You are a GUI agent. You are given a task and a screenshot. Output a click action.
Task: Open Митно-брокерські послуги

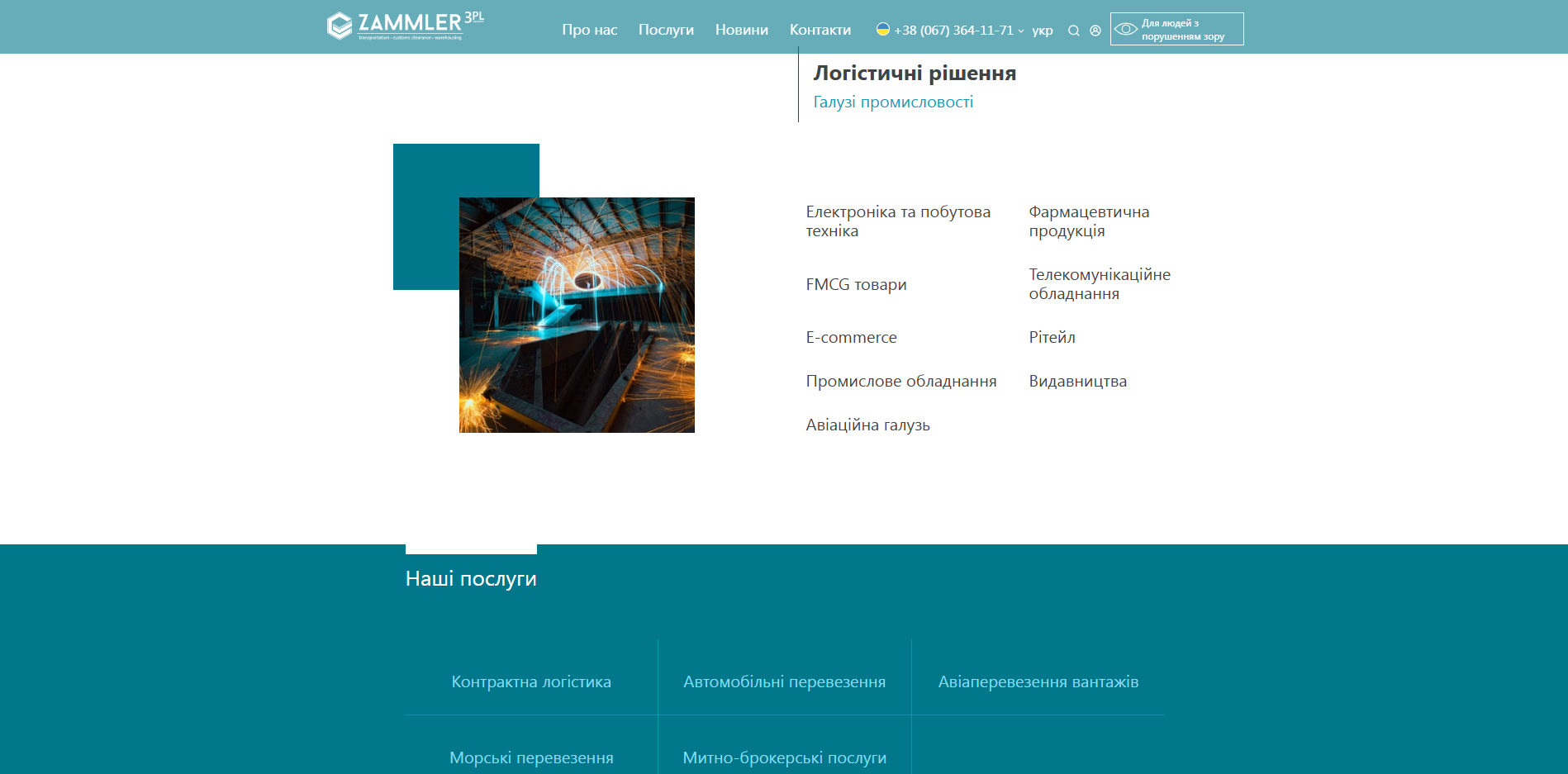[784, 757]
